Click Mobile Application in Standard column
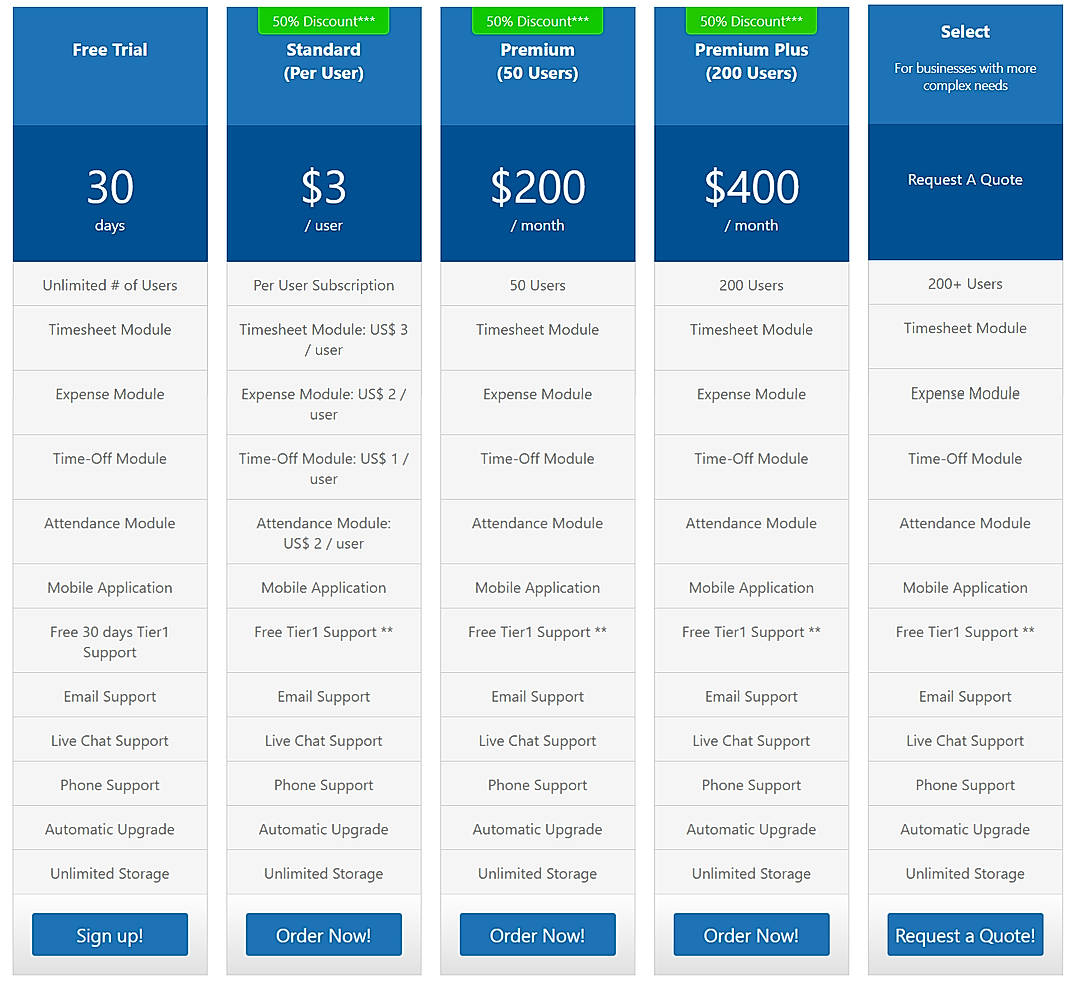The image size is (1070, 983). (323, 587)
